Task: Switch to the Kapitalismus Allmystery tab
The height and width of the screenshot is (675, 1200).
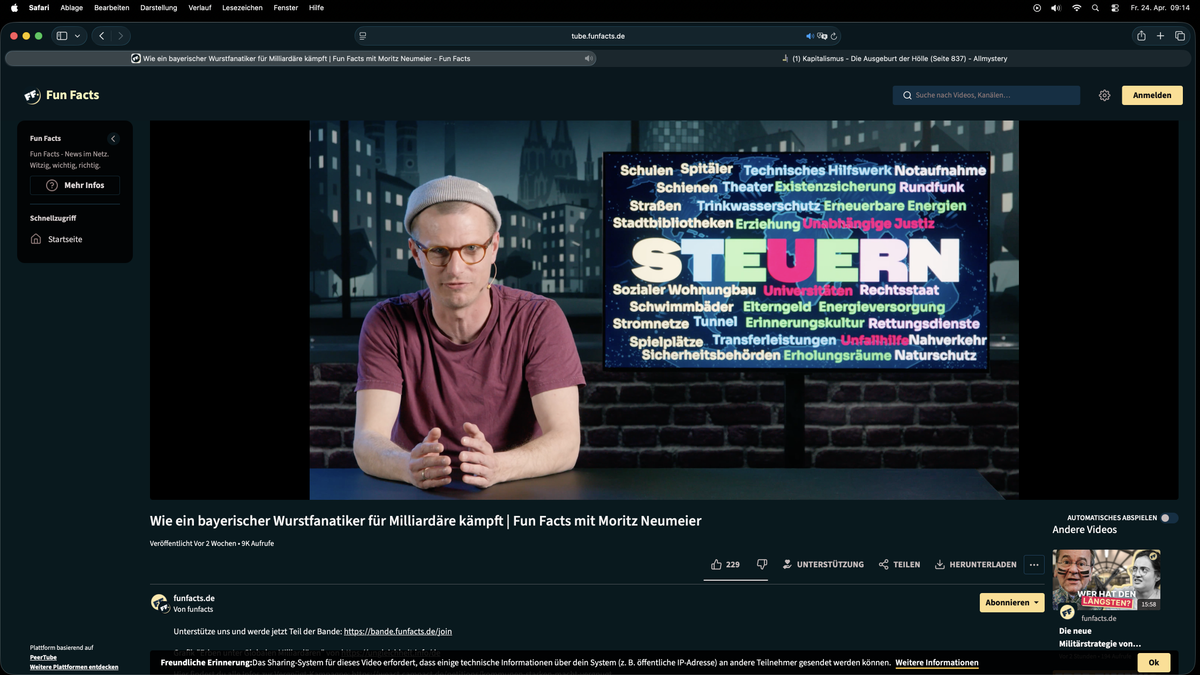Action: tap(896, 58)
